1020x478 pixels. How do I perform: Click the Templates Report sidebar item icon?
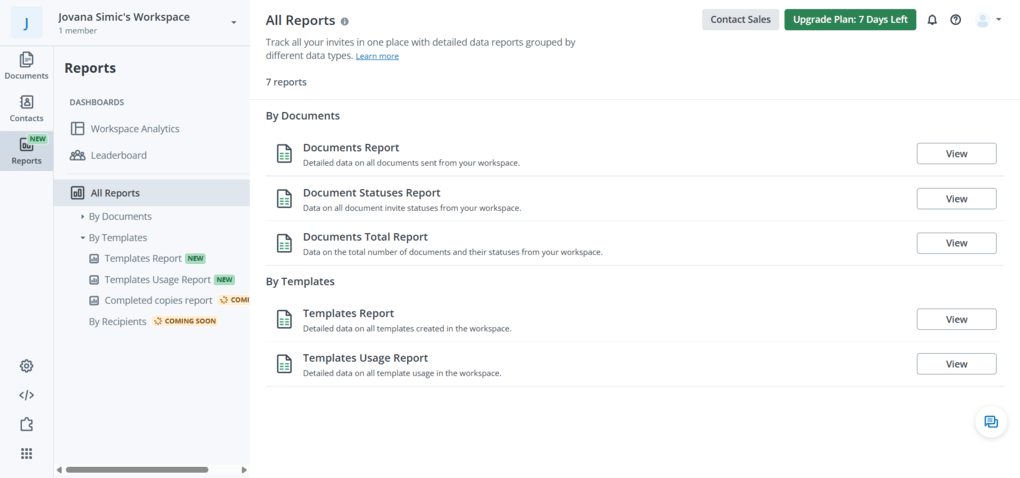click(x=94, y=259)
